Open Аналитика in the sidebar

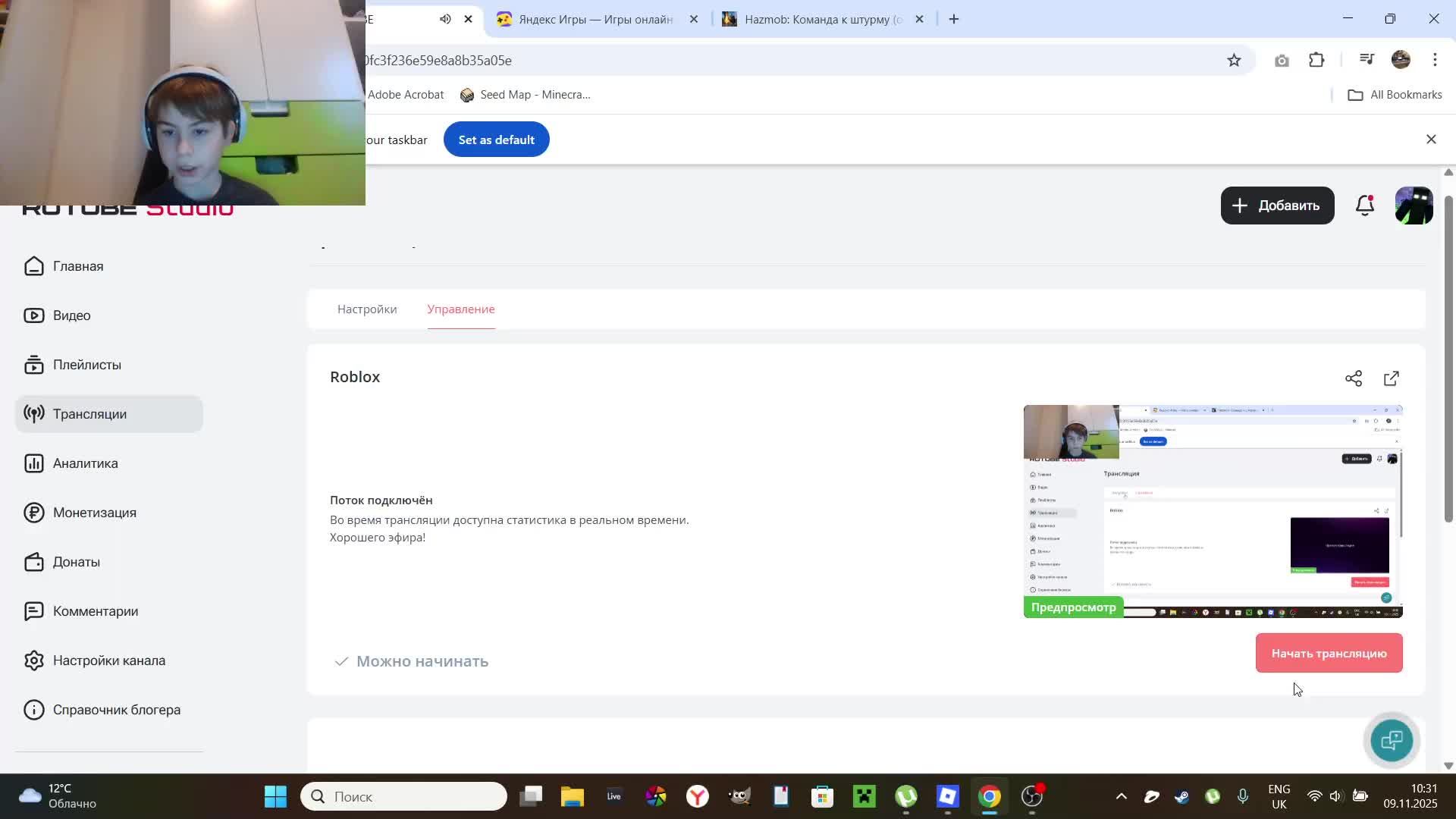pos(85,463)
